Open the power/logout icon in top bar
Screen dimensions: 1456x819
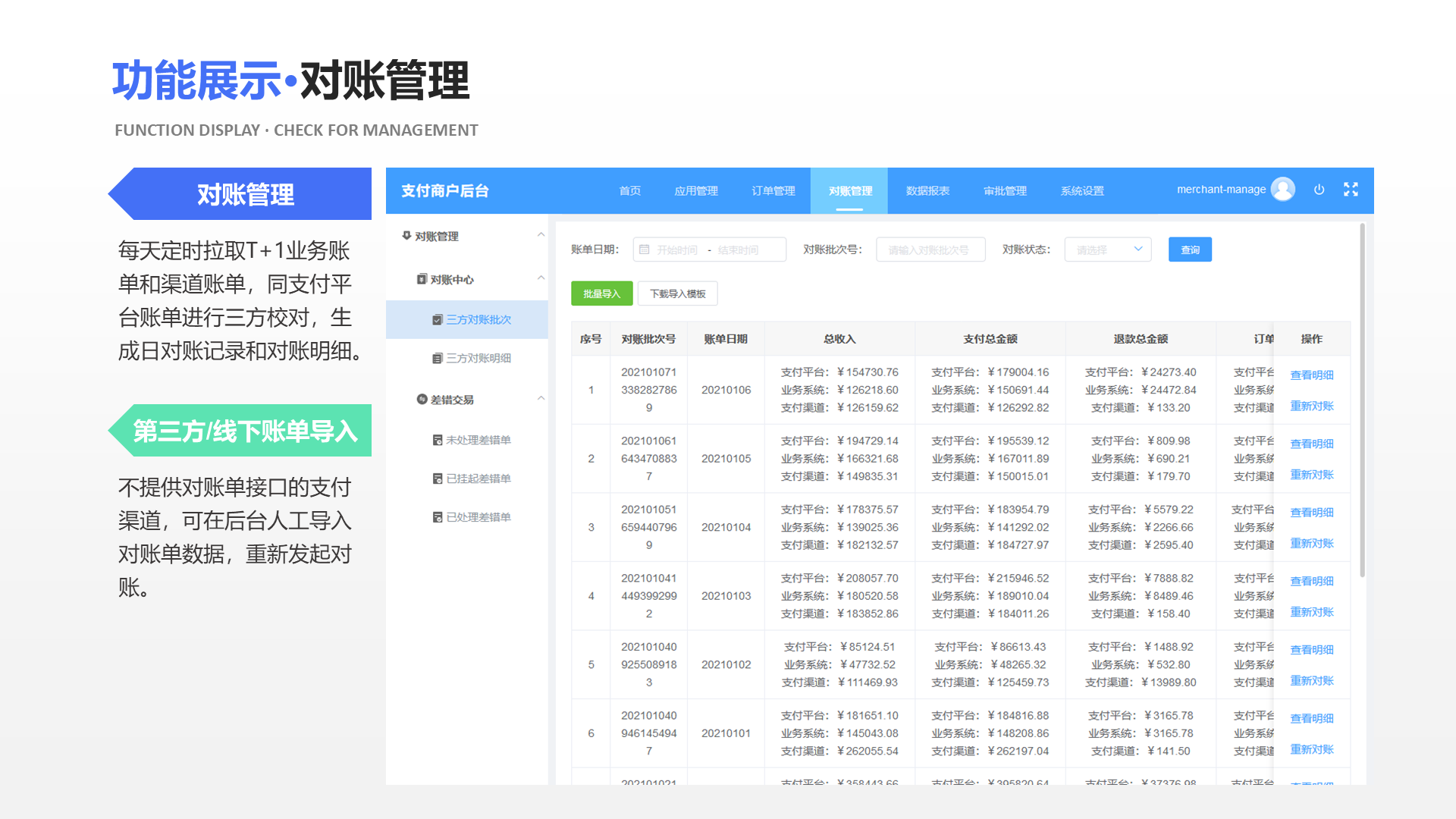[x=1319, y=190]
